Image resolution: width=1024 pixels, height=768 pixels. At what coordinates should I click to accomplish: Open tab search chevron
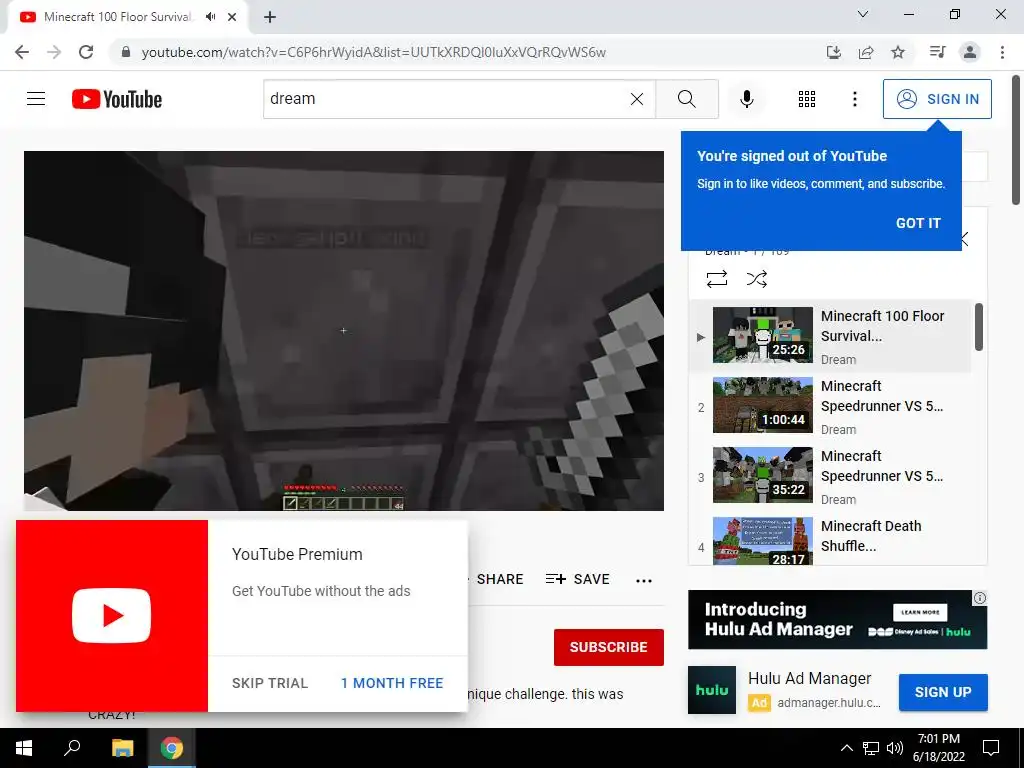(863, 14)
